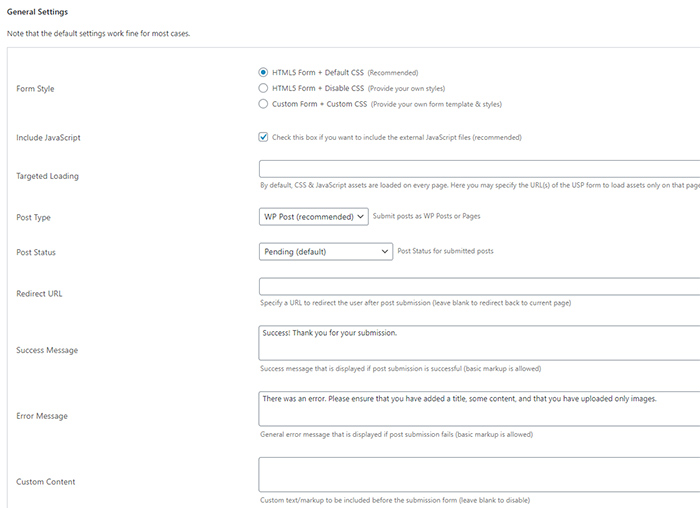Open the Post Type dropdown

[313, 217]
